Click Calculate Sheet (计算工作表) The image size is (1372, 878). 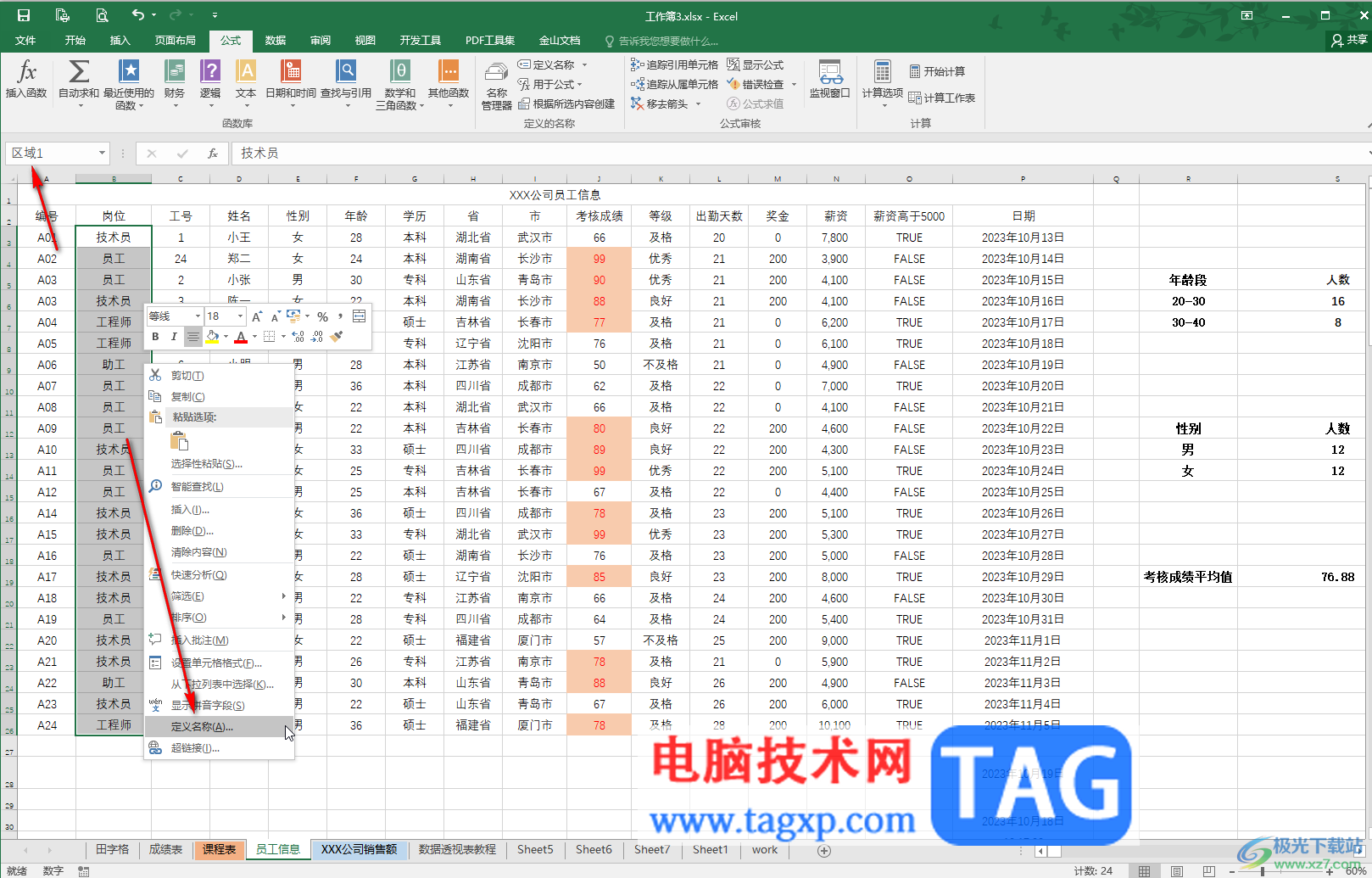pos(941,98)
